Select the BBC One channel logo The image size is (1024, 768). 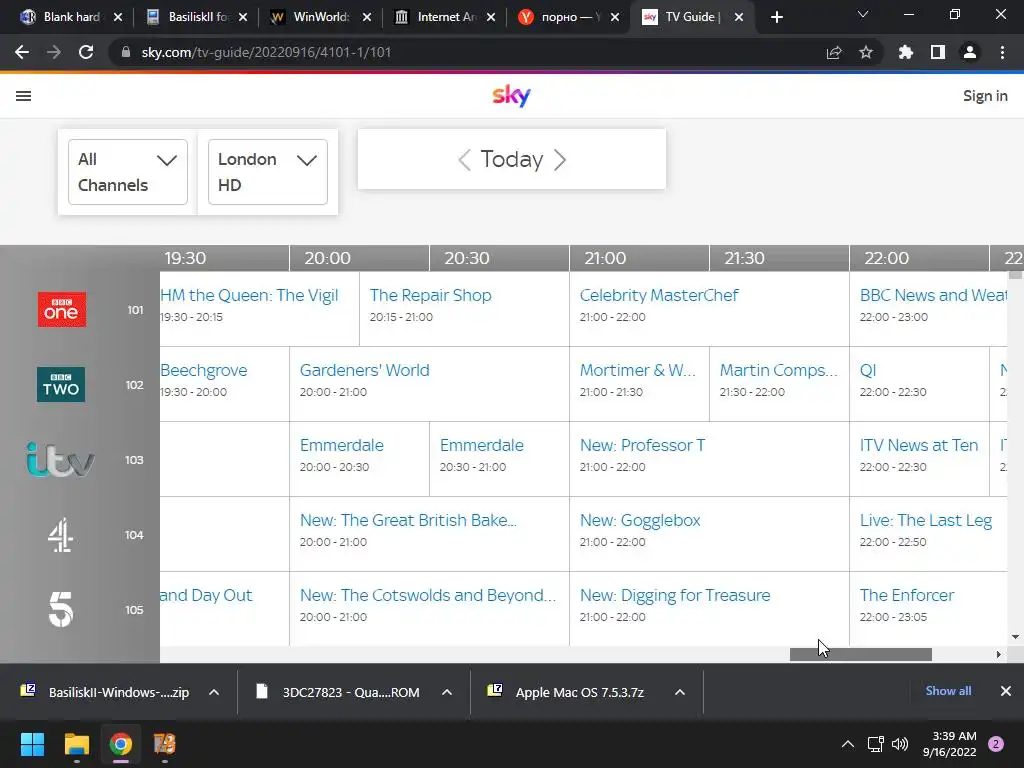click(61, 310)
